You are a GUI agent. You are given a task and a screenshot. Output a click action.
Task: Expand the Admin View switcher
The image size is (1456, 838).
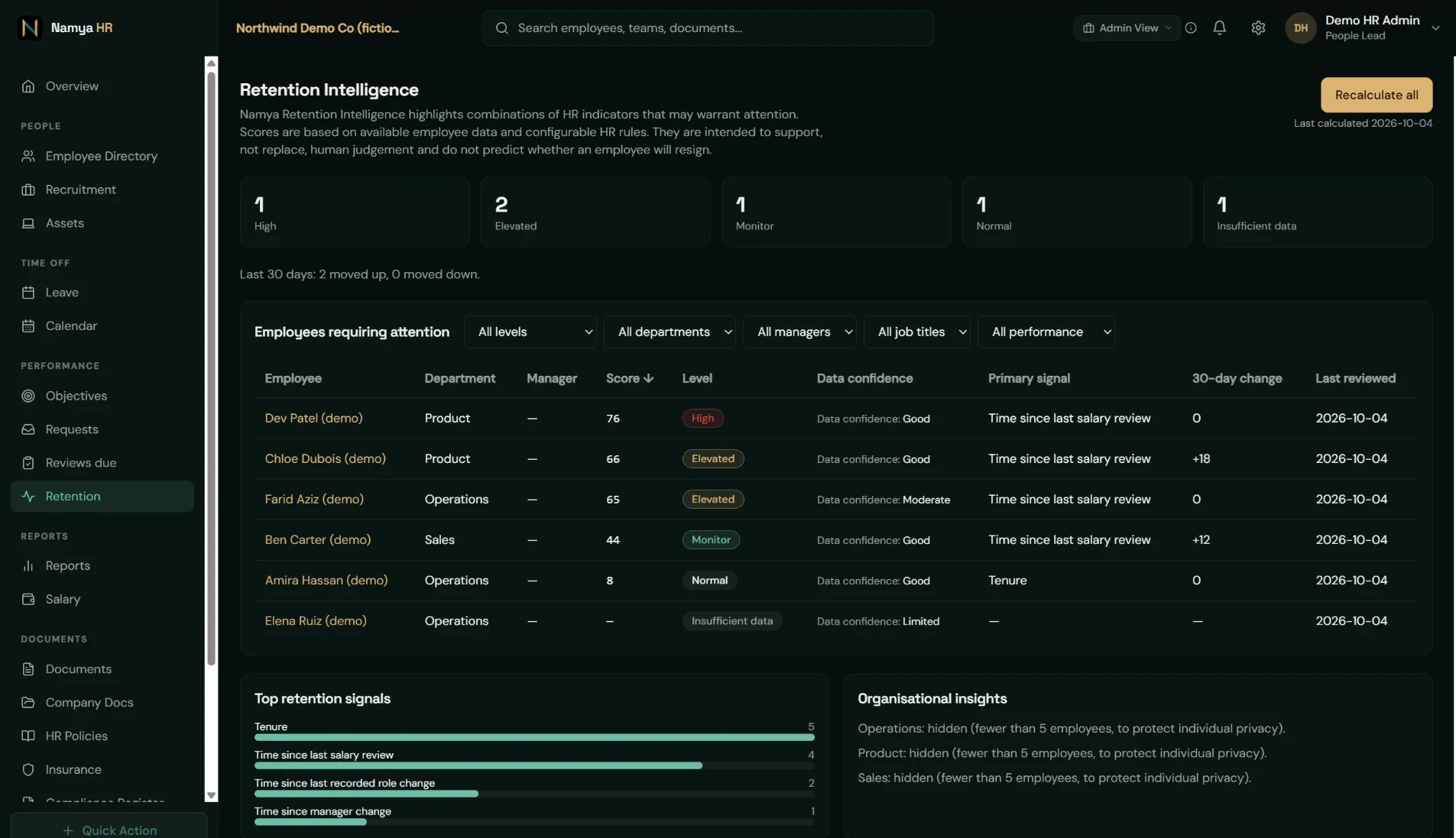[x=1127, y=28]
